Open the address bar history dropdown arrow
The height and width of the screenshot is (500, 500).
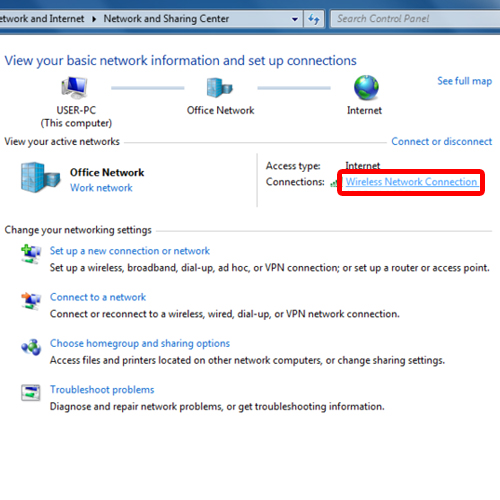(x=295, y=19)
